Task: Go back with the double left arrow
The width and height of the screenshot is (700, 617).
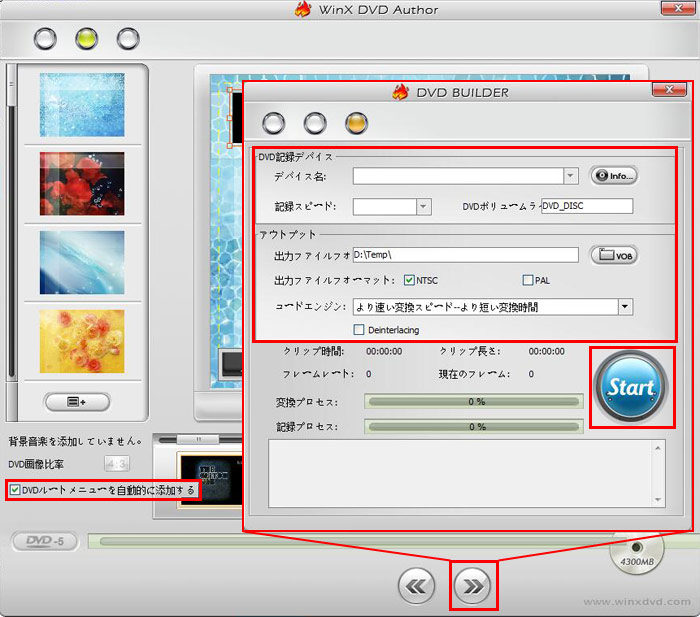Action: click(x=416, y=586)
